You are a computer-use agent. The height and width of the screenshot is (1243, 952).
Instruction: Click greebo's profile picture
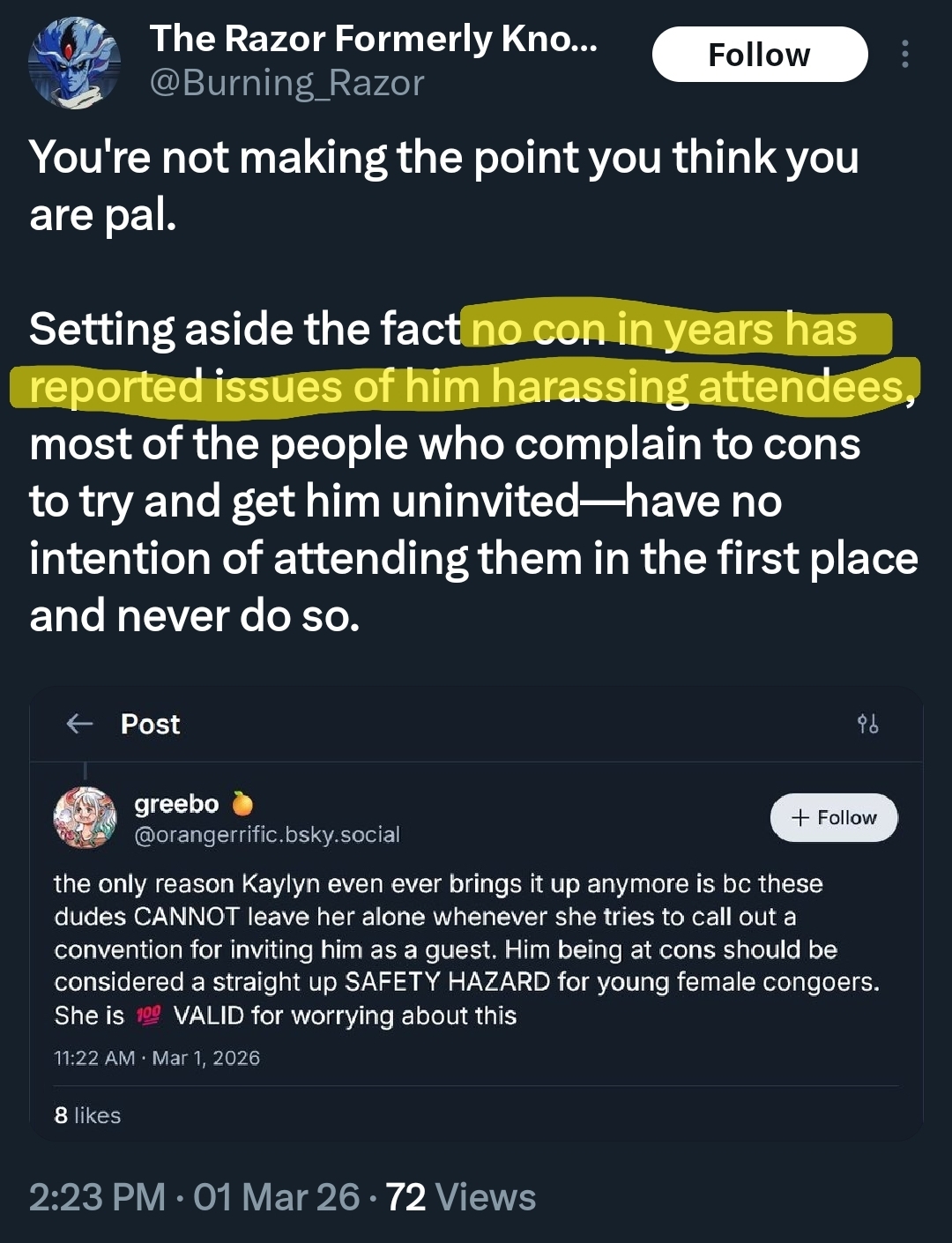point(85,817)
